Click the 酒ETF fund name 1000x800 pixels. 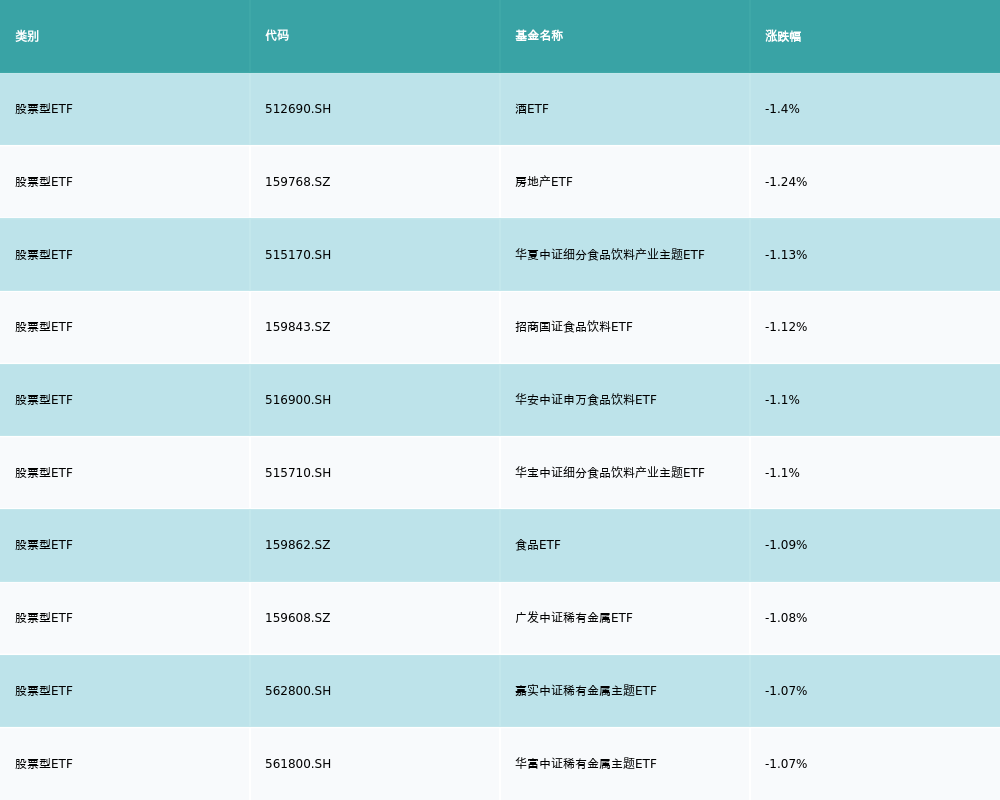[x=532, y=109]
